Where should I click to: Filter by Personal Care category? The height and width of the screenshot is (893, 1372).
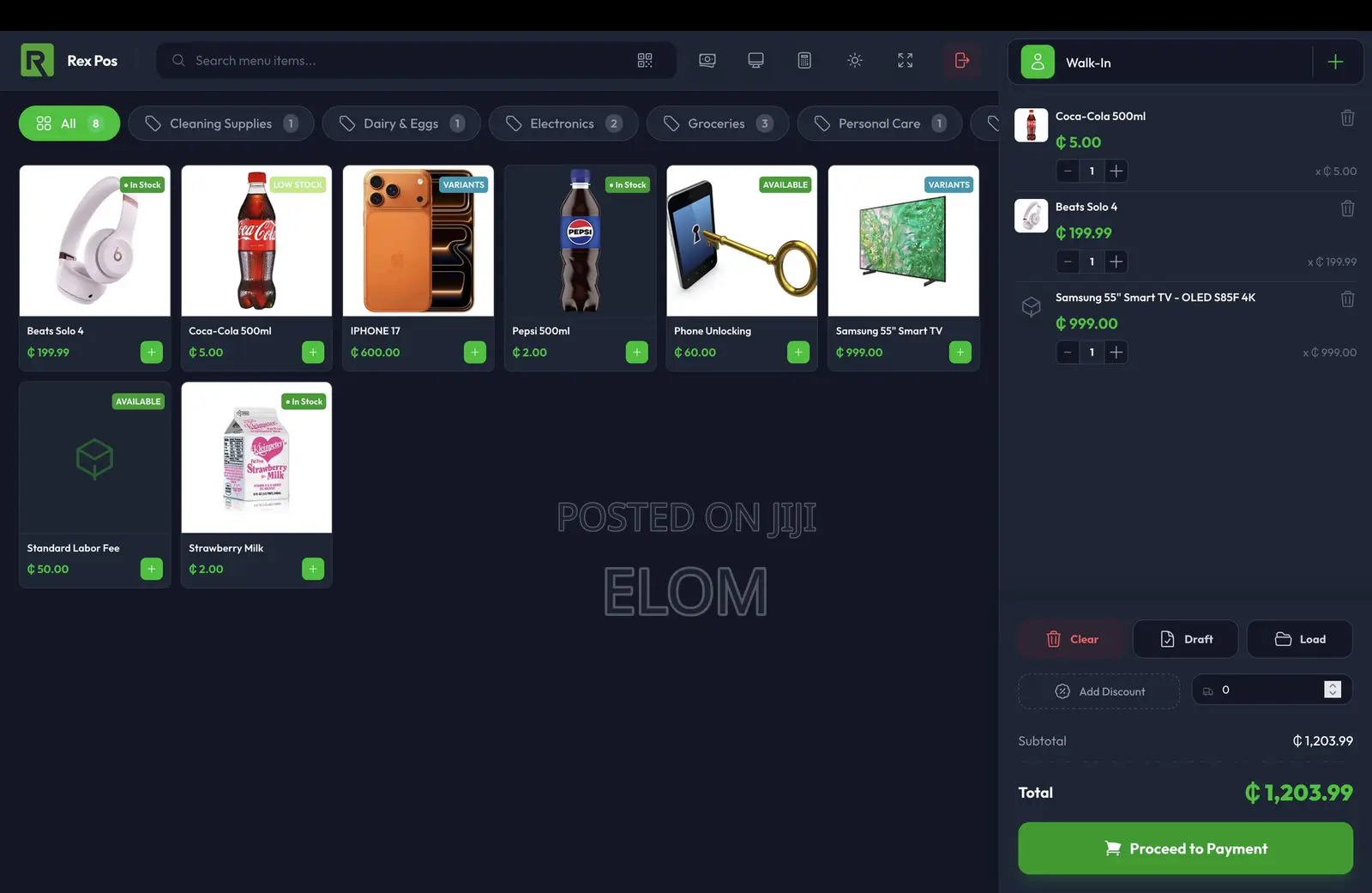(x=880, y=124)
